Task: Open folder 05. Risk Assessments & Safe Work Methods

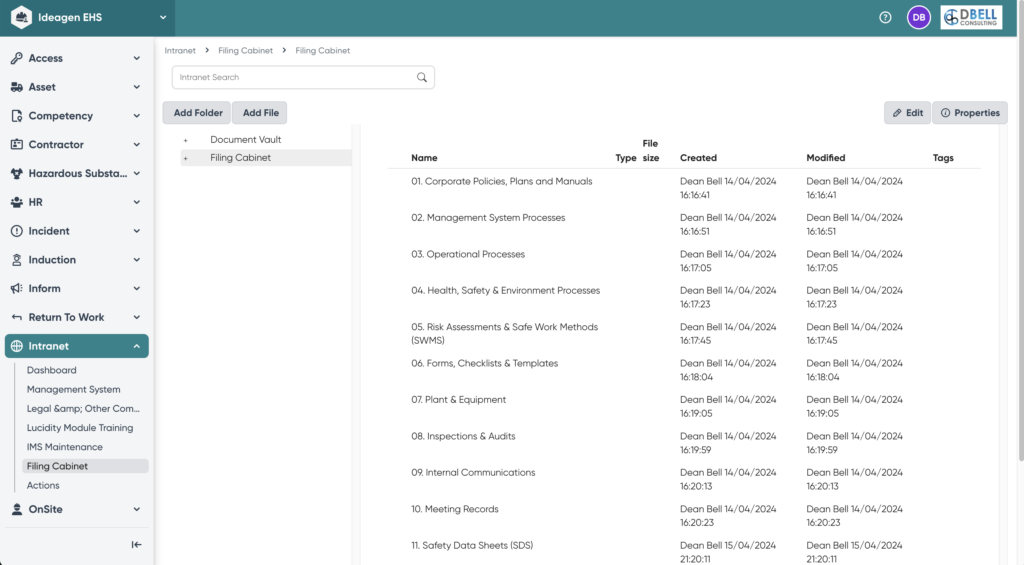Action: [x=504, y=333]
